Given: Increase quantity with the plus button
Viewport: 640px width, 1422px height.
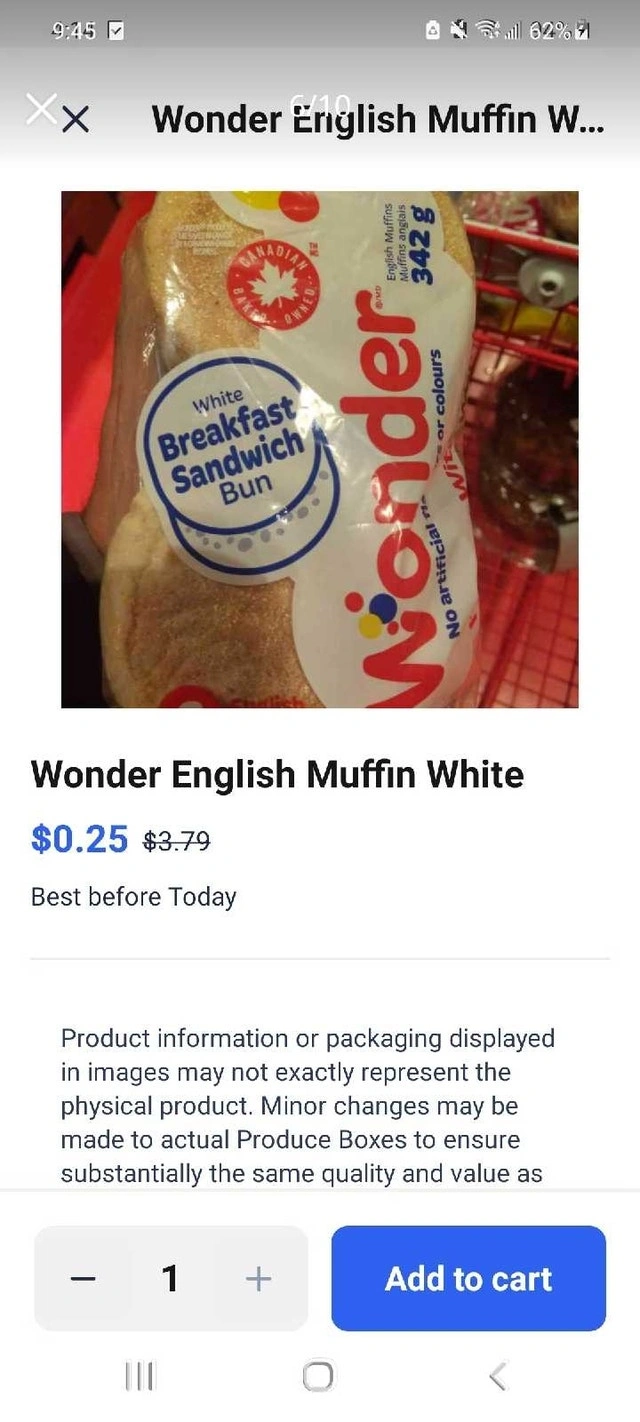Looking at the screenshot, I should tap(258, 1278).
